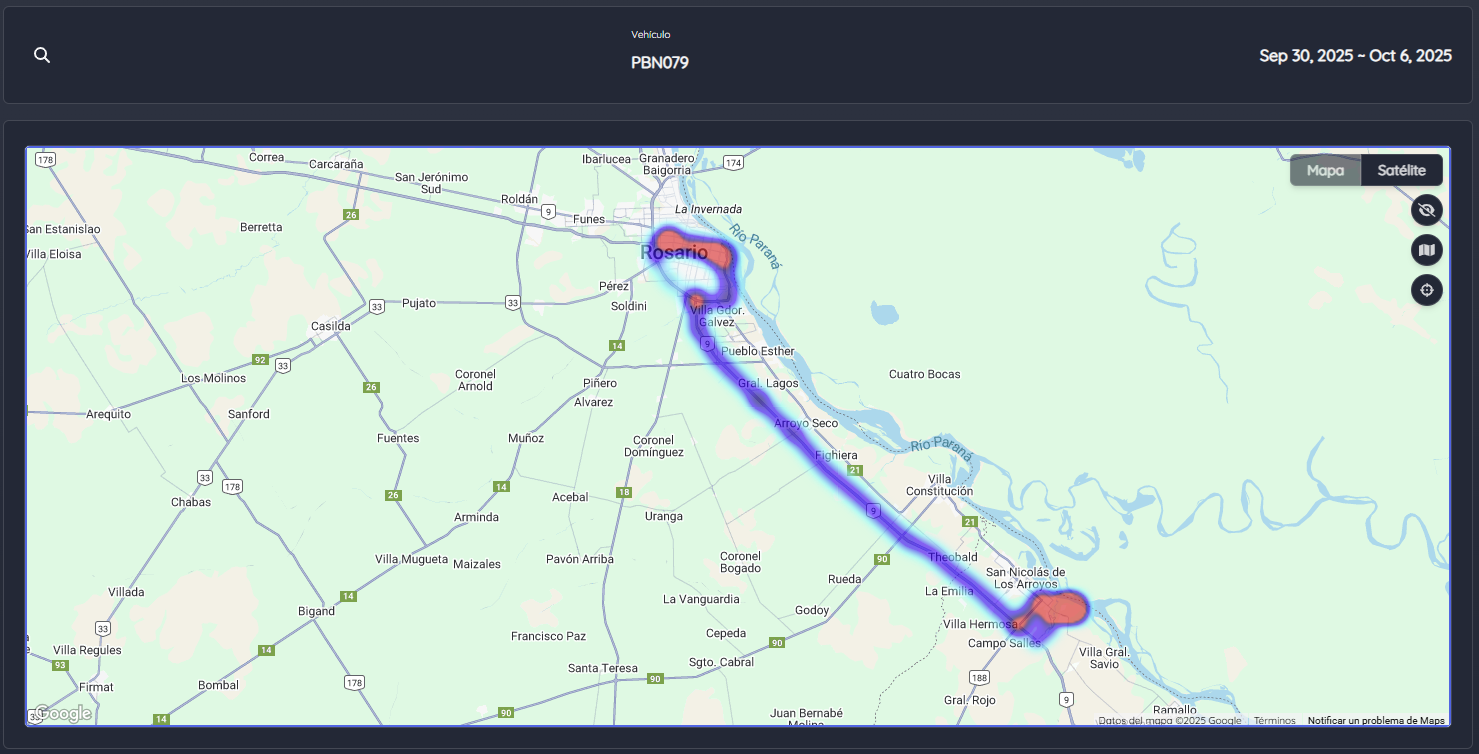Viewport: 1479px width, 754px height.
Task: Click the 'San Nicolás de Los Arroyos' label
Action: tap(1026, 578)
